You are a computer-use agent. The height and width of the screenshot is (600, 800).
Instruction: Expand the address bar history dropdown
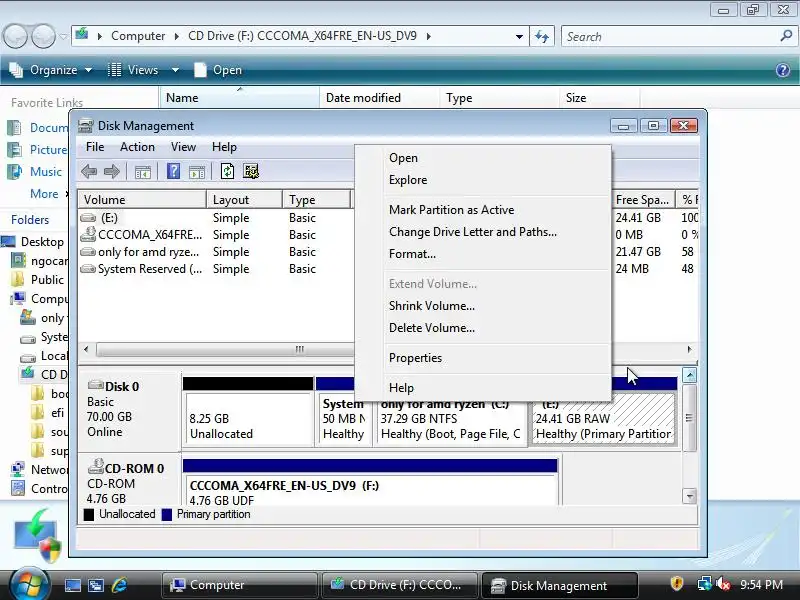coord(519,36)
